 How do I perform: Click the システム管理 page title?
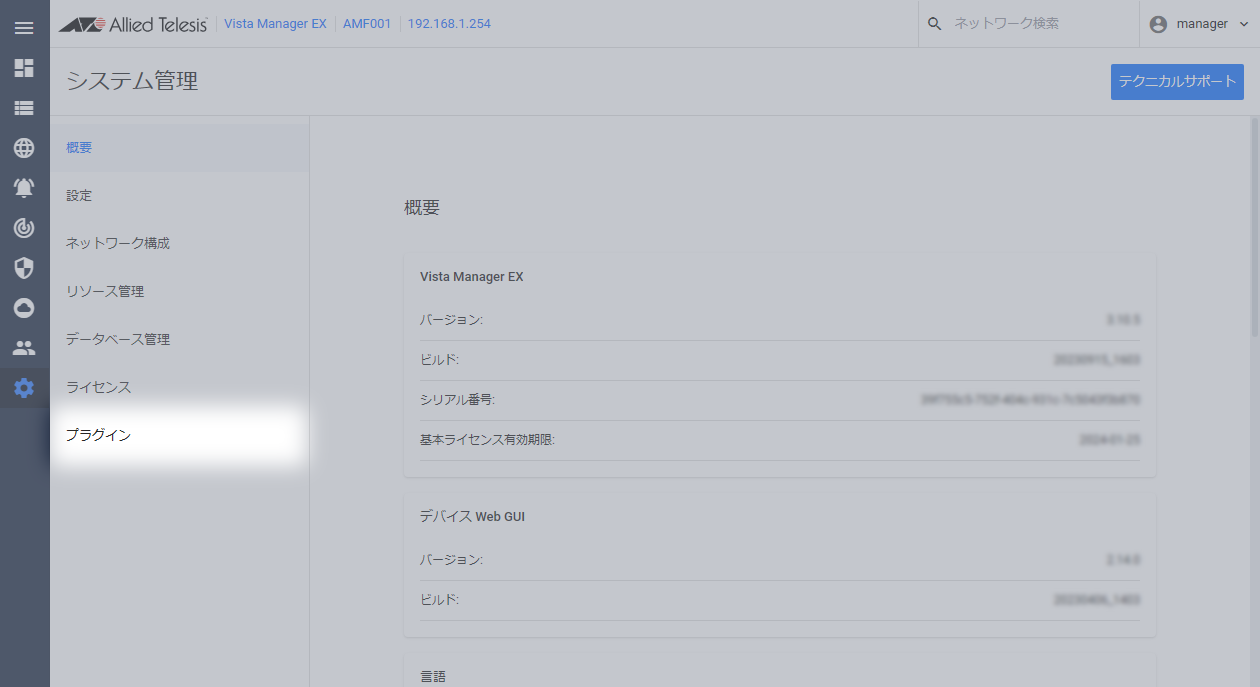pos(132,81)
